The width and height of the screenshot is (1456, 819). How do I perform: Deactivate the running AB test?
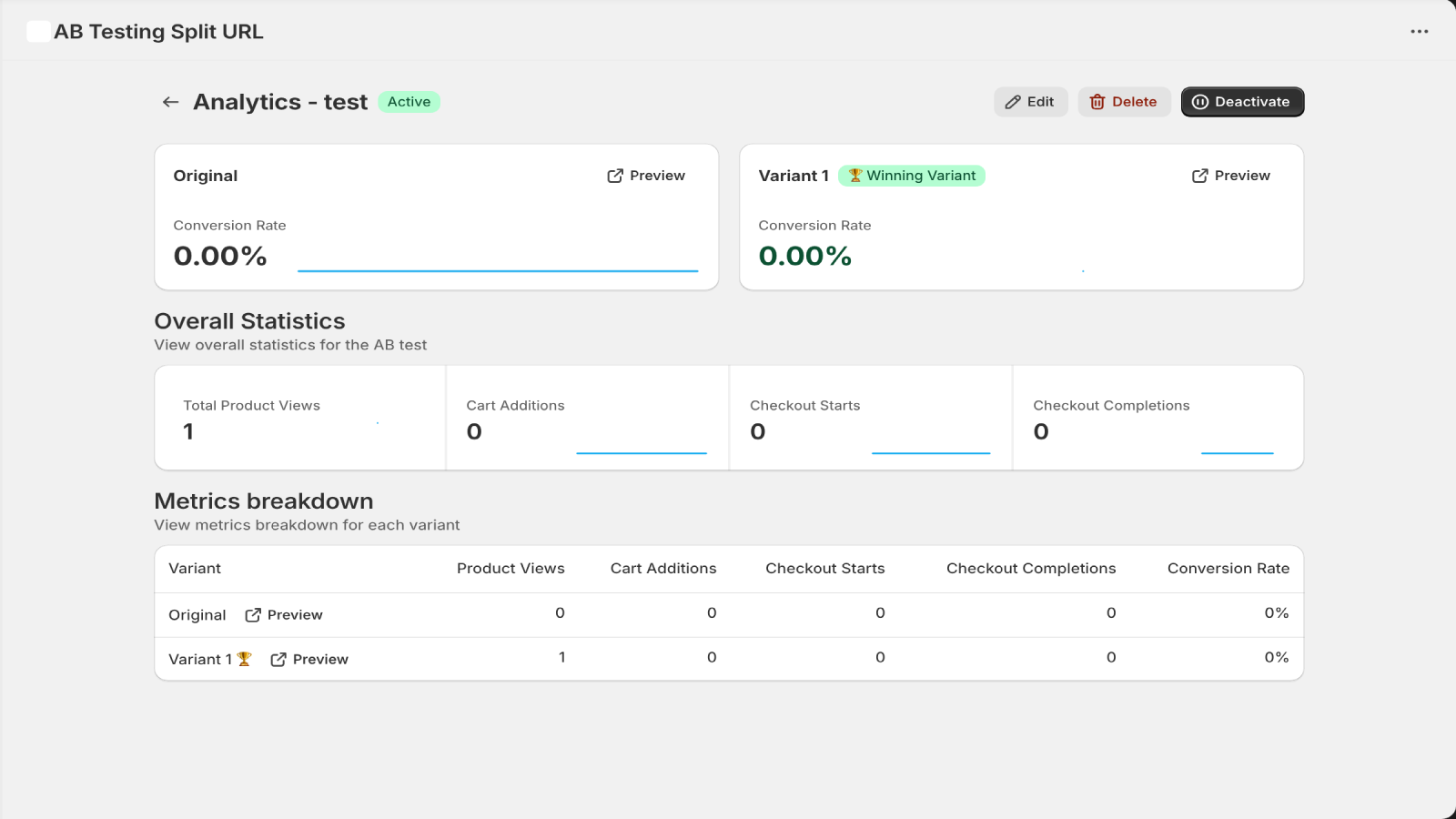coord(1242,102)
